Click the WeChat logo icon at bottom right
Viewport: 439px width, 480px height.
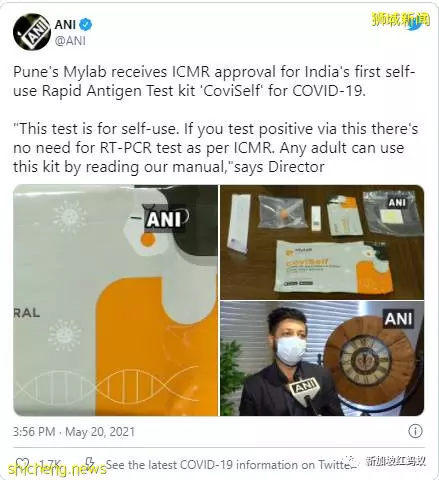[355, 462]
